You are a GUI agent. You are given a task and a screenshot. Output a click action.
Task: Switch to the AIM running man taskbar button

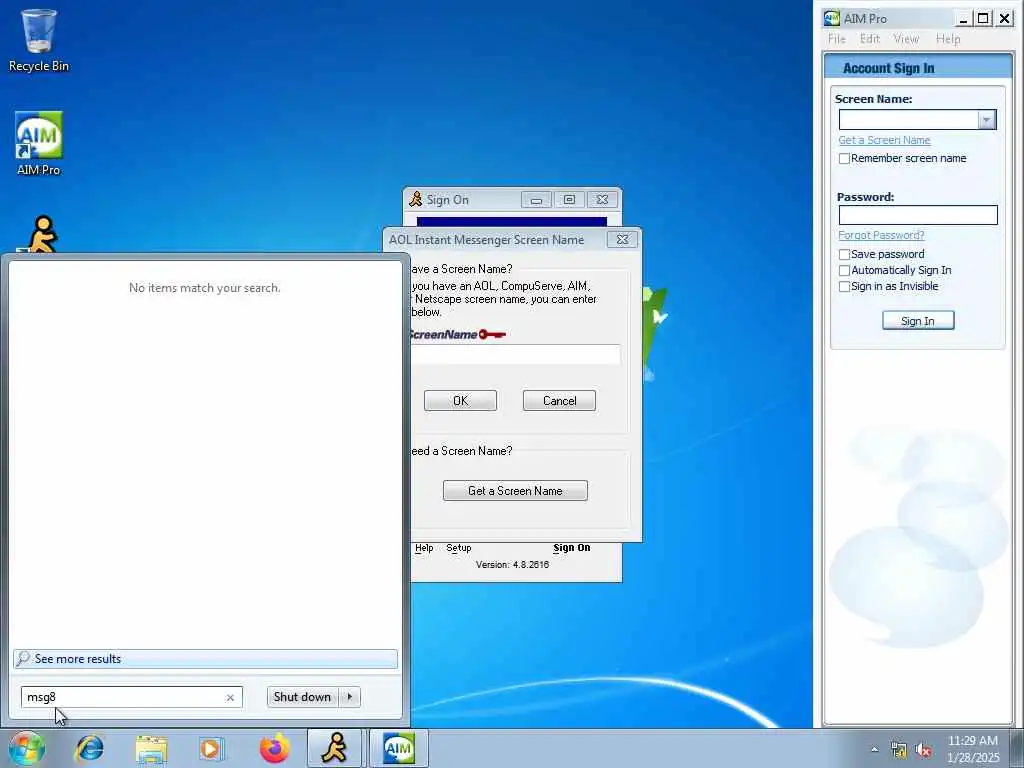coord(334,748)
